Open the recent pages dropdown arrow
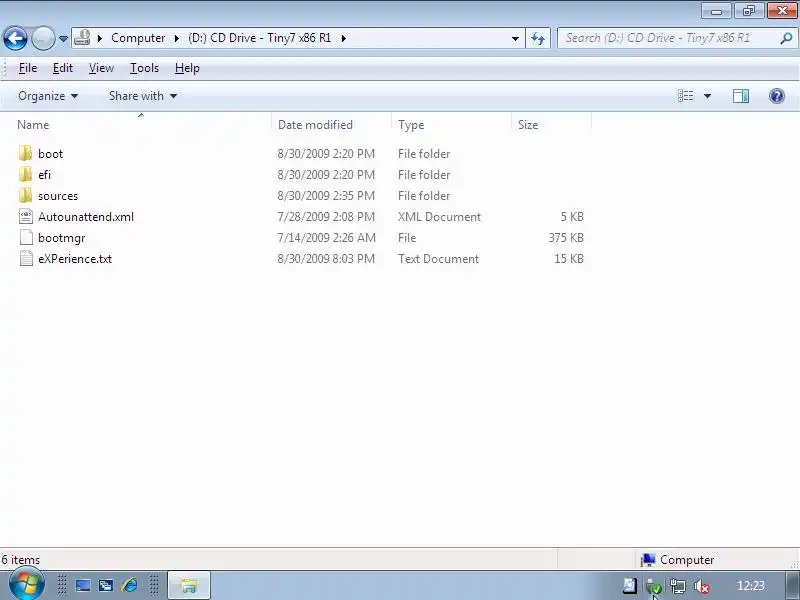Viewport: 800px width, 600px height. pos(63,39)
